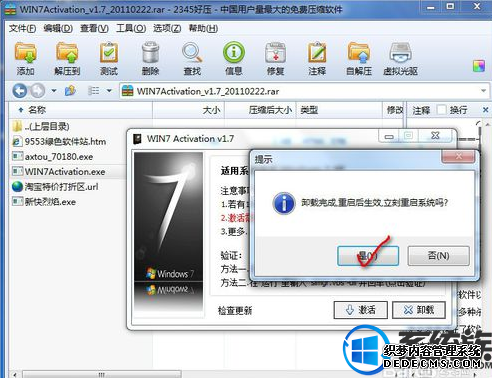Open view mode dropdown arrow

pyautogui.click(x=109, y=91)
